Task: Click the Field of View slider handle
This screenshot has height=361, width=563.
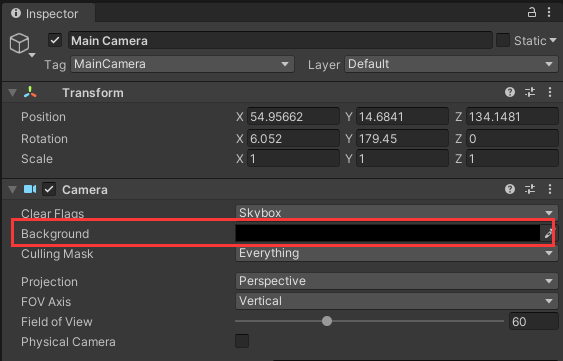Action: pyautogui.click(x=327, y=321)
